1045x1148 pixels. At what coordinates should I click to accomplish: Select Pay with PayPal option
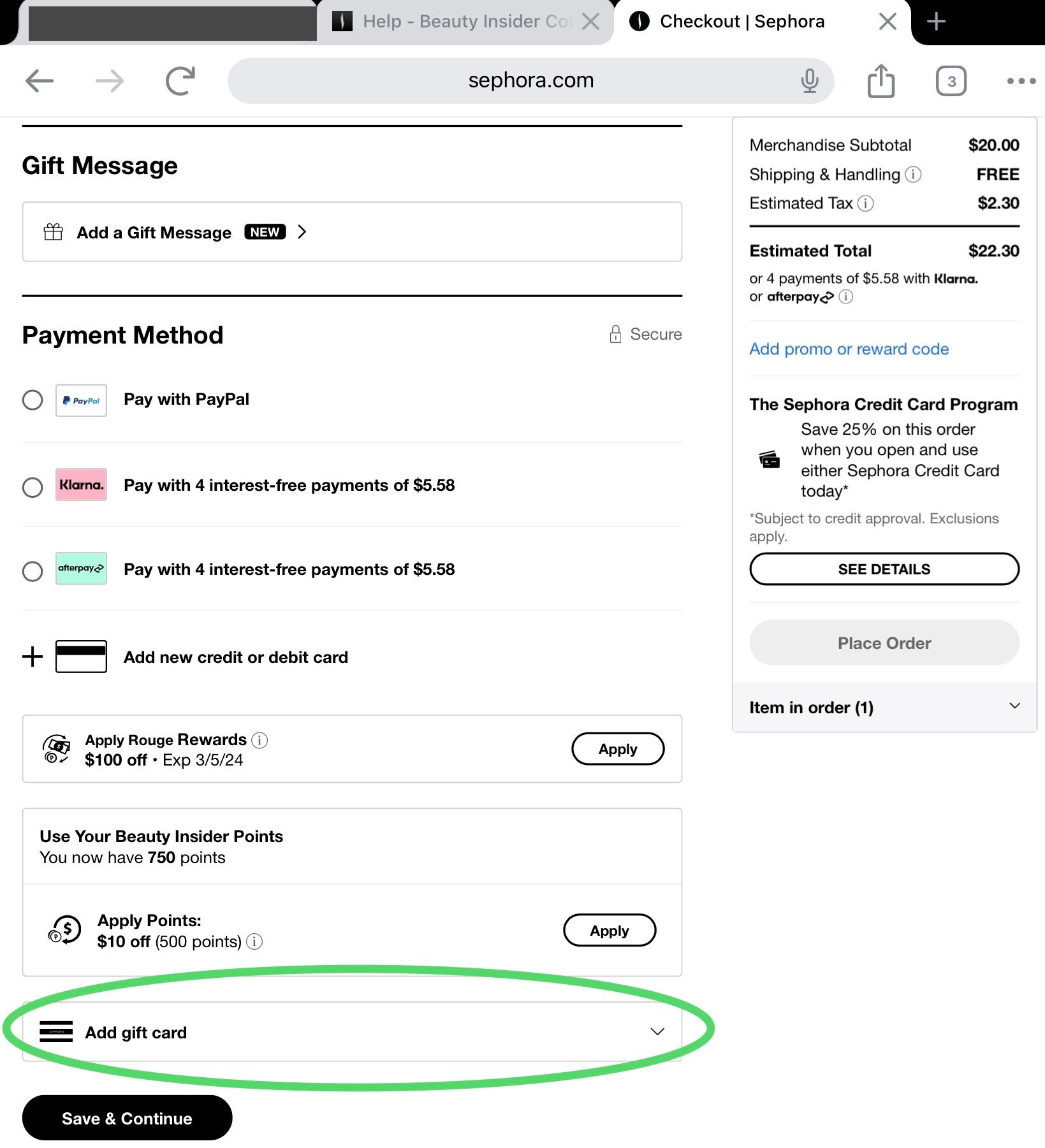pyautogui.click(x=33, y=400)
